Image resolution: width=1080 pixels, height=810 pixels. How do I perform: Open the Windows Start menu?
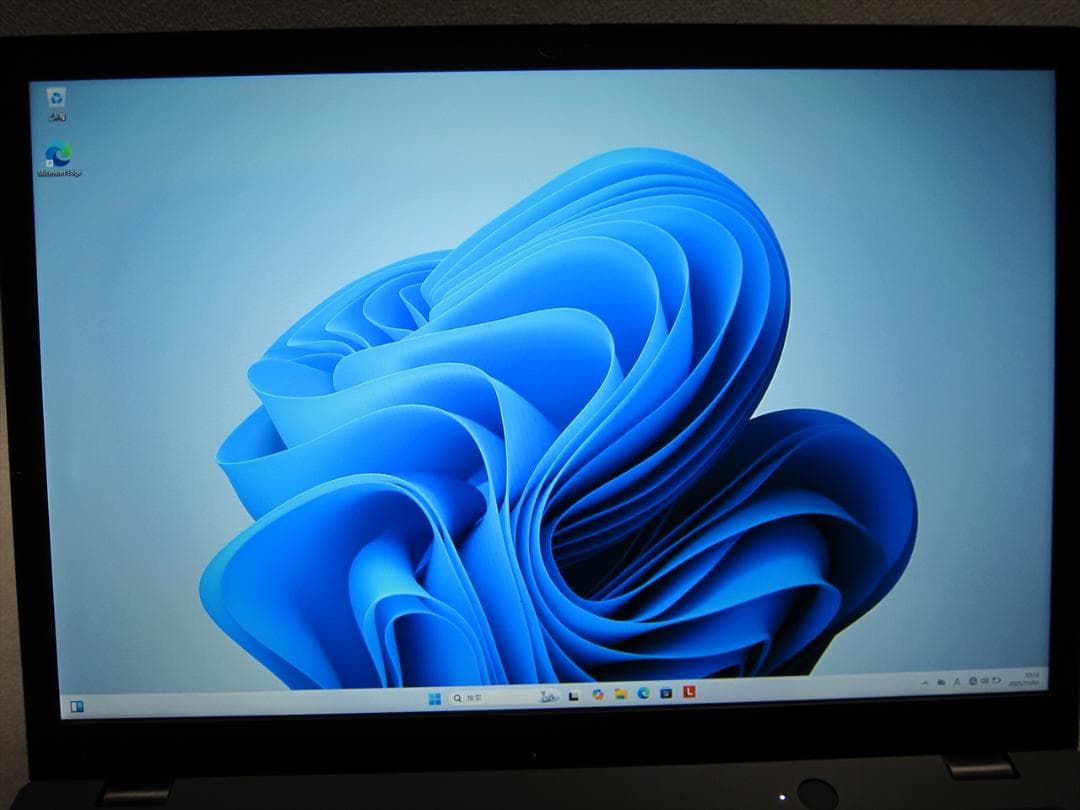[x=434, y=698]
